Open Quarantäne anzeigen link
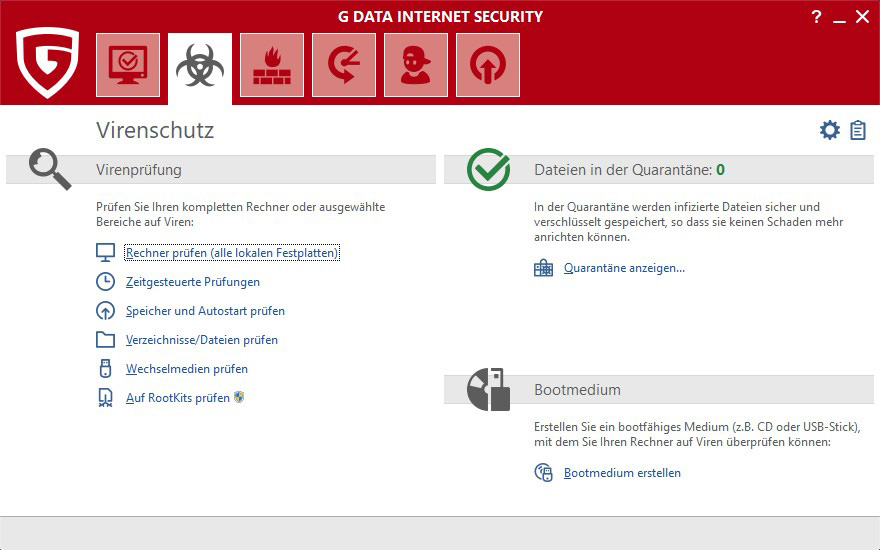 (624, 268)
